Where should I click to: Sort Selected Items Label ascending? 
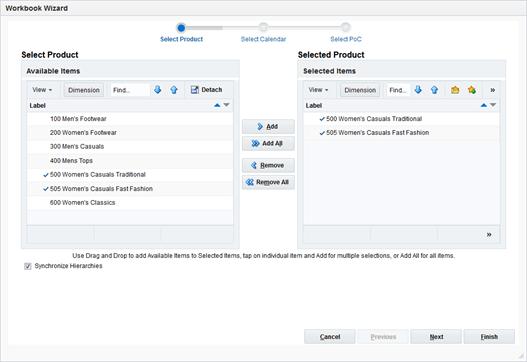point(484,105)
